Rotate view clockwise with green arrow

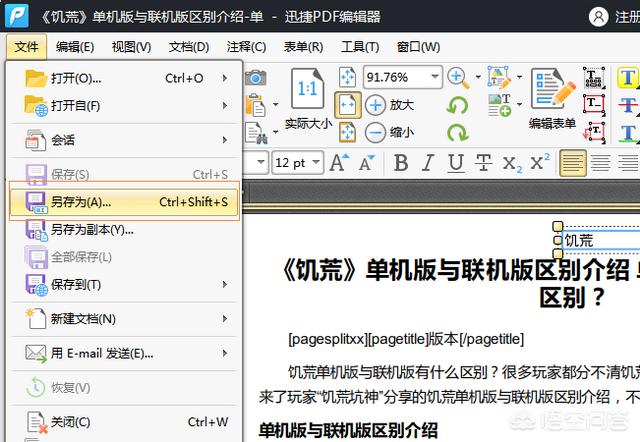click(x=458, y=133)
